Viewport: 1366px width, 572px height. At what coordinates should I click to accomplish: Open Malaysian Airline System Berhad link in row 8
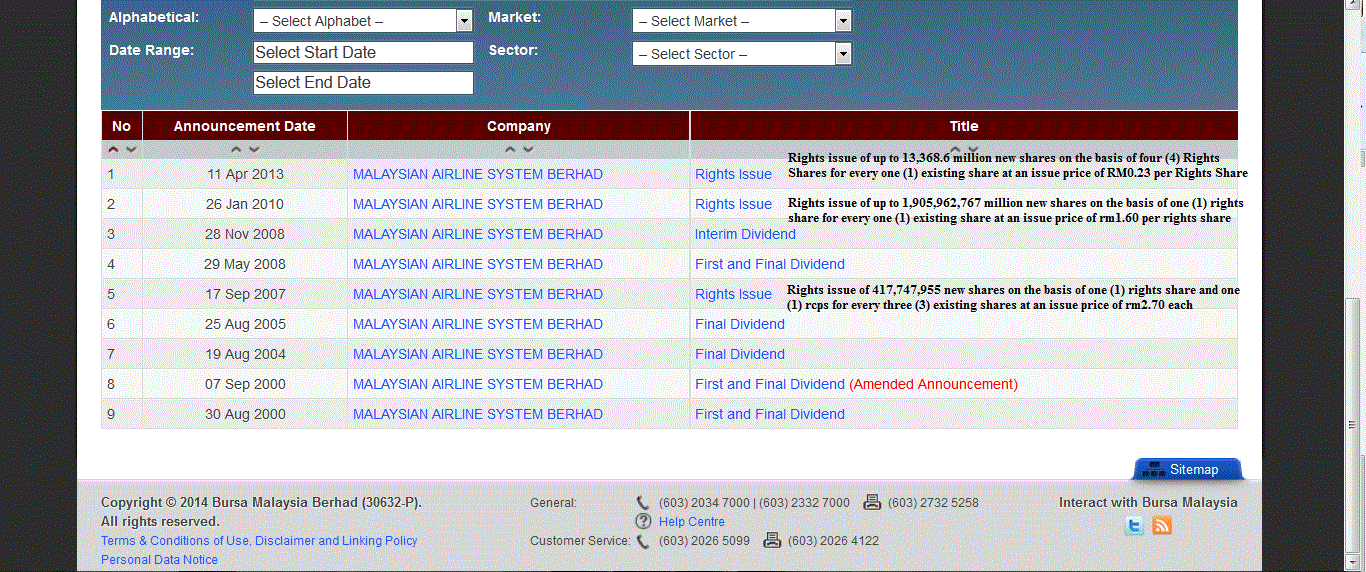478,384
